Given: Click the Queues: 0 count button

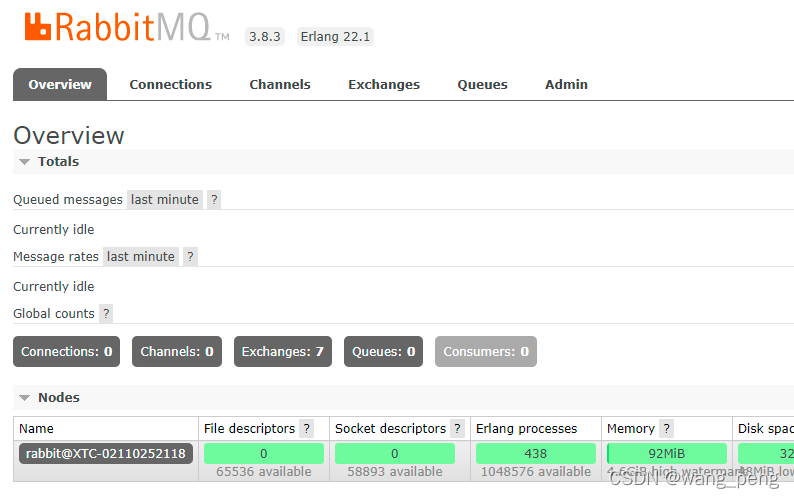Looking at the screenshot, I should pos(383,352).
